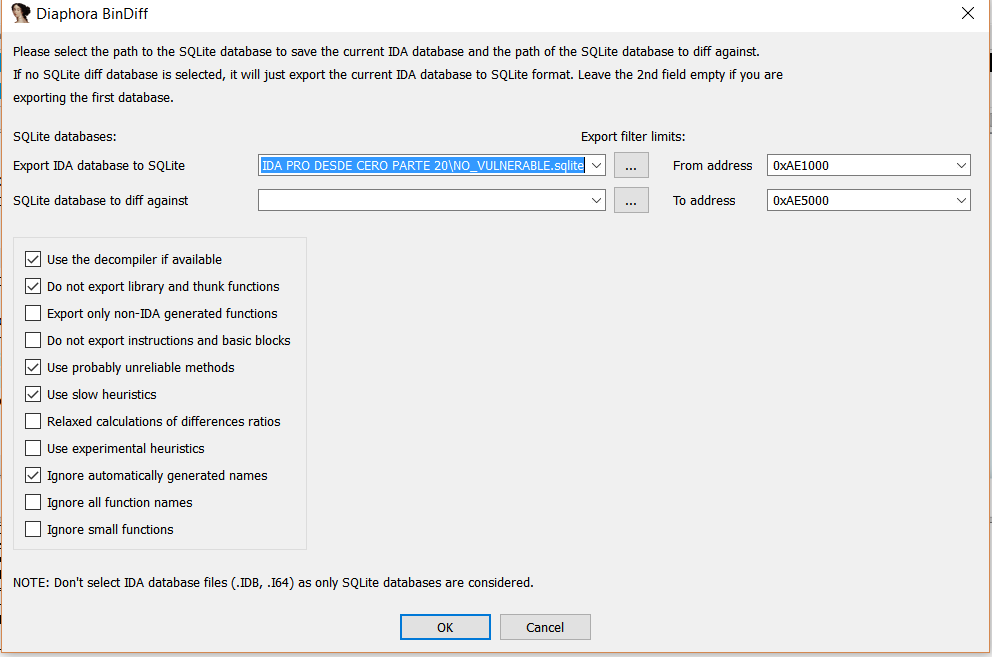Turn on Use experimental heuristics

click(x=33, y=449)
